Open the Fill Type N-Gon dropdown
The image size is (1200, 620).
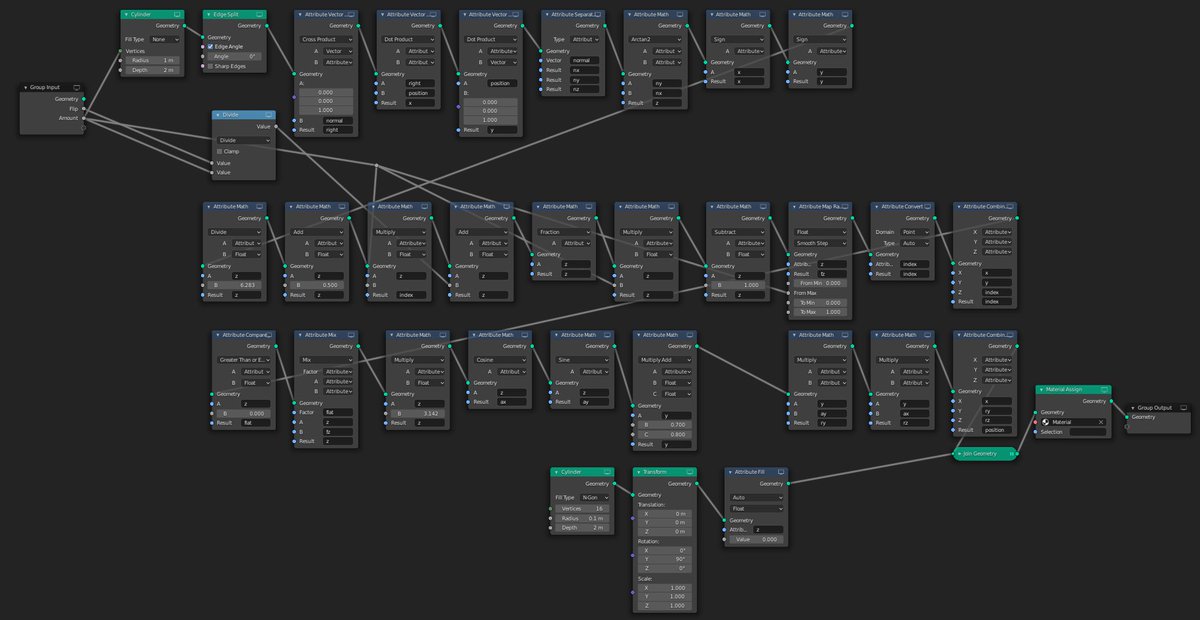pyautogui.click(x=596, y=497)
